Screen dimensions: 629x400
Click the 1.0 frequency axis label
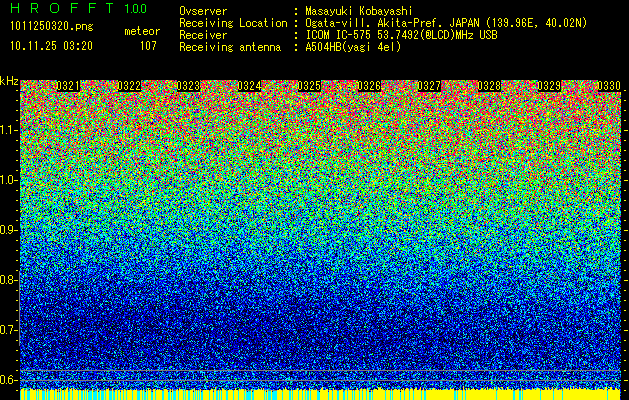tap(9, 180)
